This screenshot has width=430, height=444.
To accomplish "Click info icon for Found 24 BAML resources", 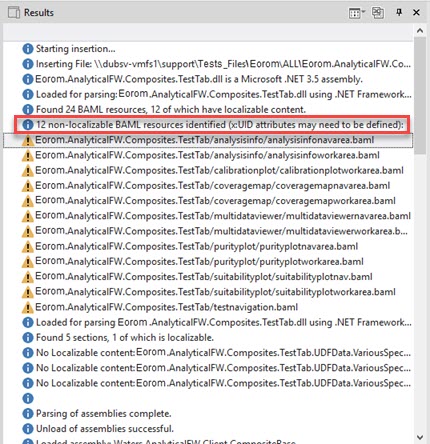I will click(28, 109).
